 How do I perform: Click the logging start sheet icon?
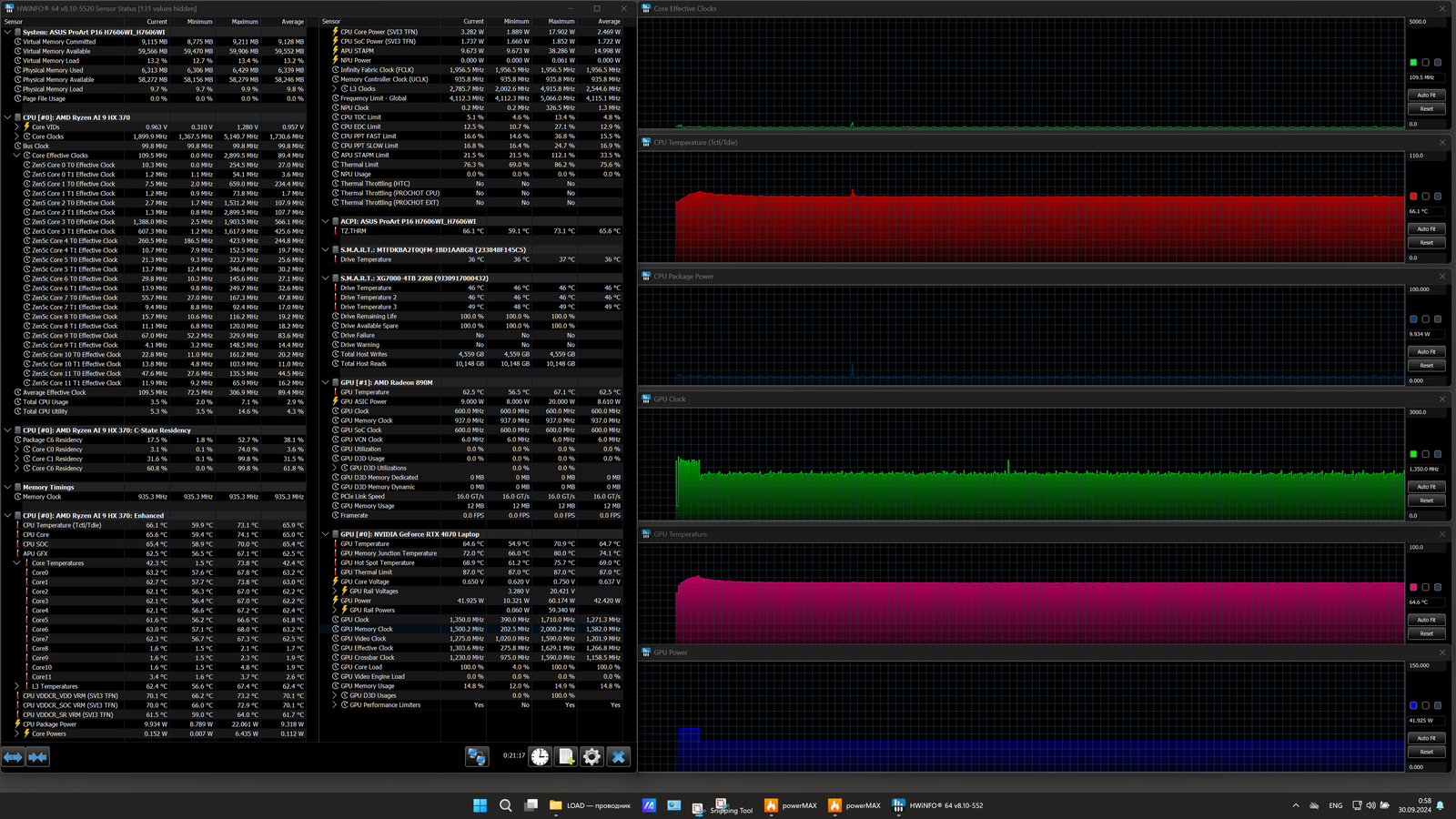(566, 756)
